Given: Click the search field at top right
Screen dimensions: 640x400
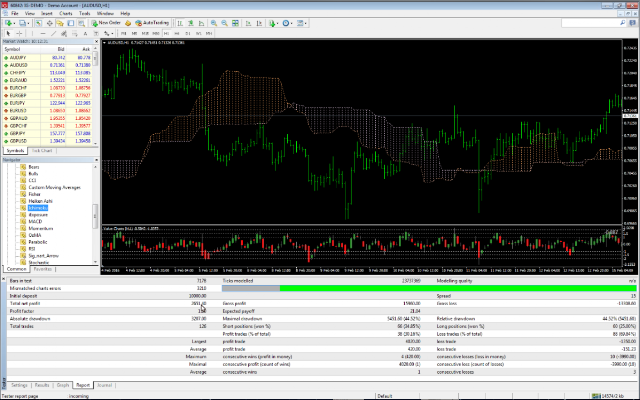Looking at the screenshot, I should [x=594, y=23].
